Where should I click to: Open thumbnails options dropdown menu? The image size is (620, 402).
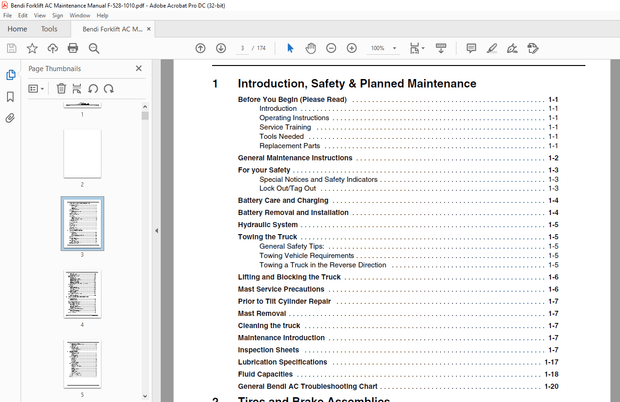coord(36,89)
